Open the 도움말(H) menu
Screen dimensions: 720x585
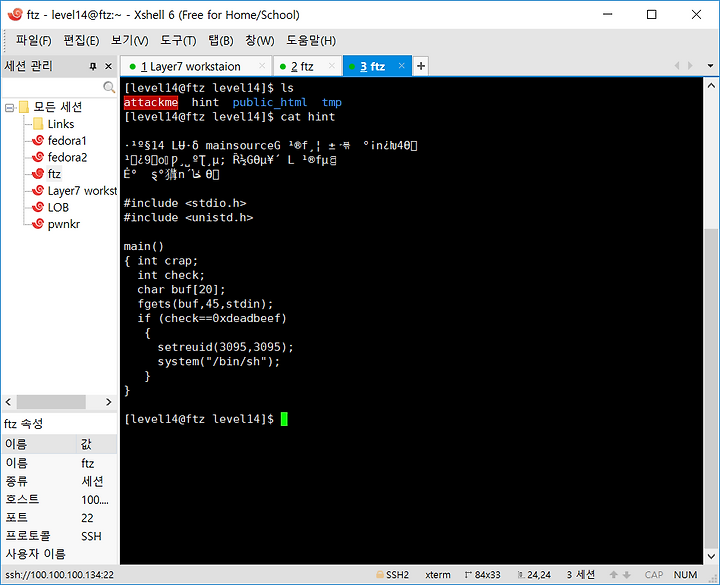pyautogui.click(x=311, y=41)
